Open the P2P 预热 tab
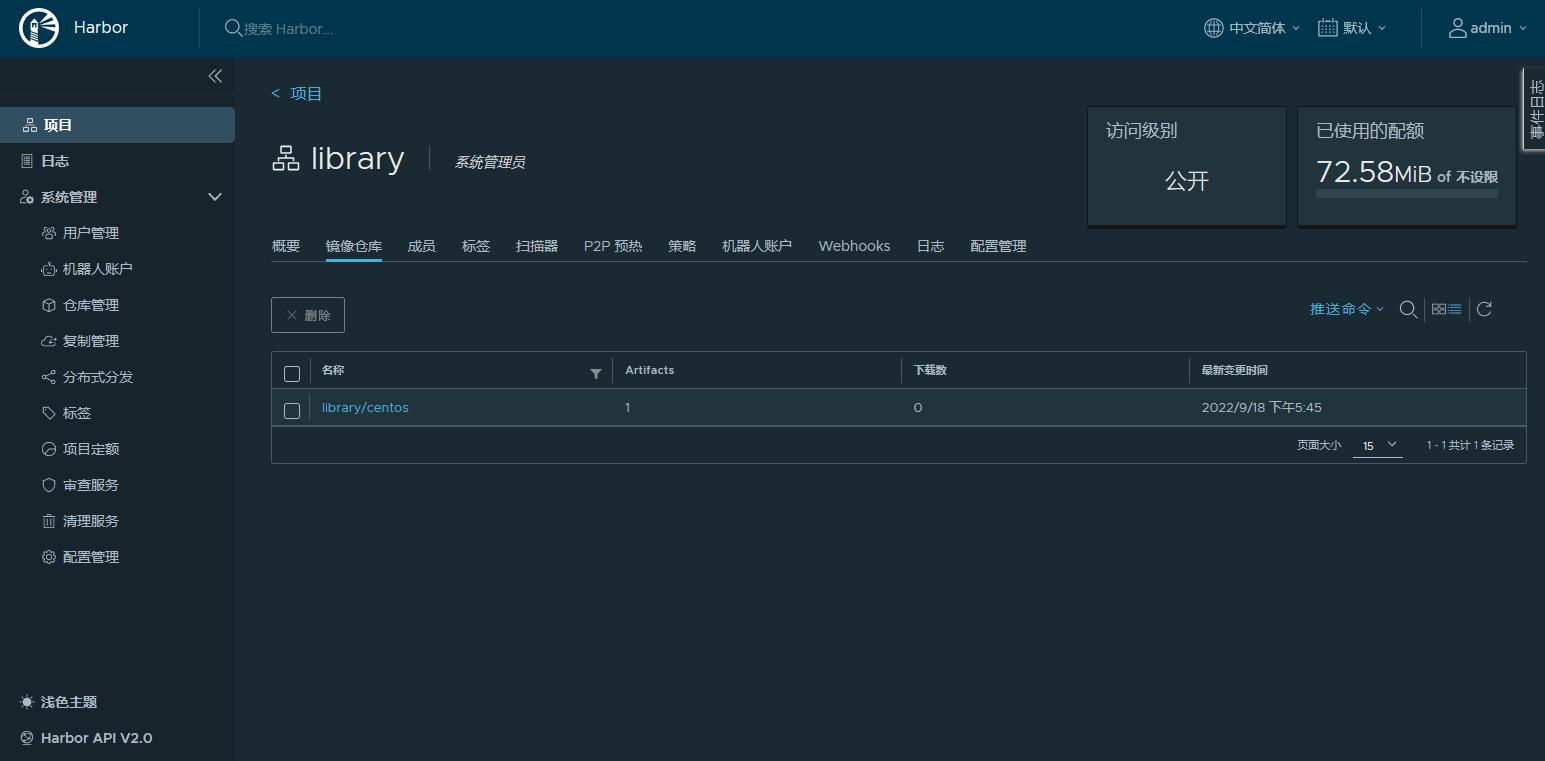Viewport: 1545px width, 761px height. coord(613,246)
